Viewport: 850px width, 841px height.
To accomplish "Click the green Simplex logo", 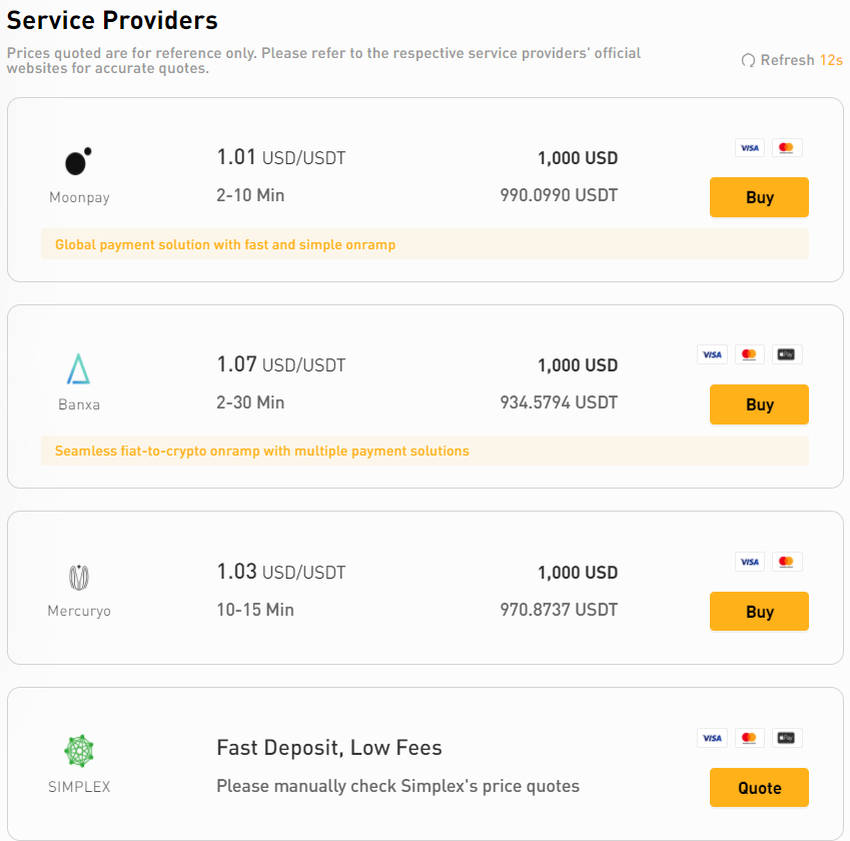I will (x=79, y=752).
